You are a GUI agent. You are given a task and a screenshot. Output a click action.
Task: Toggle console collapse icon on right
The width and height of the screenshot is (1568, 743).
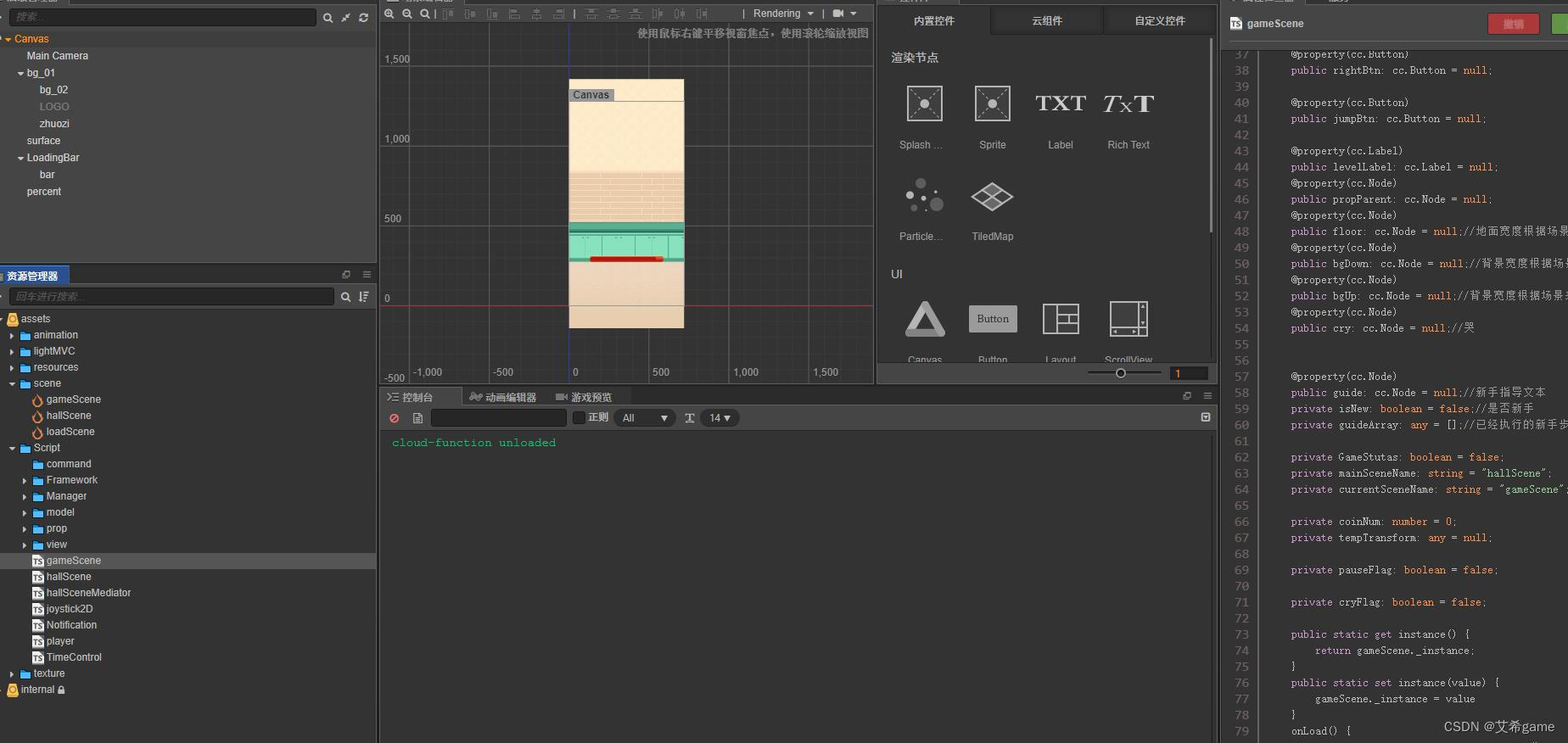[1206, 417]
